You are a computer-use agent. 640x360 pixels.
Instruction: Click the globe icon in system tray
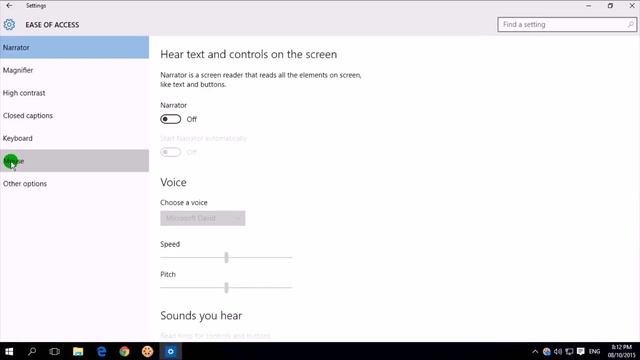(547, 351)
